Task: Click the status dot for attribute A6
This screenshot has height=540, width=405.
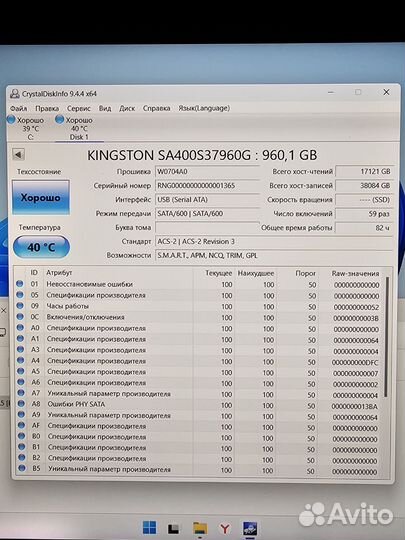Action: pos(21,382)
